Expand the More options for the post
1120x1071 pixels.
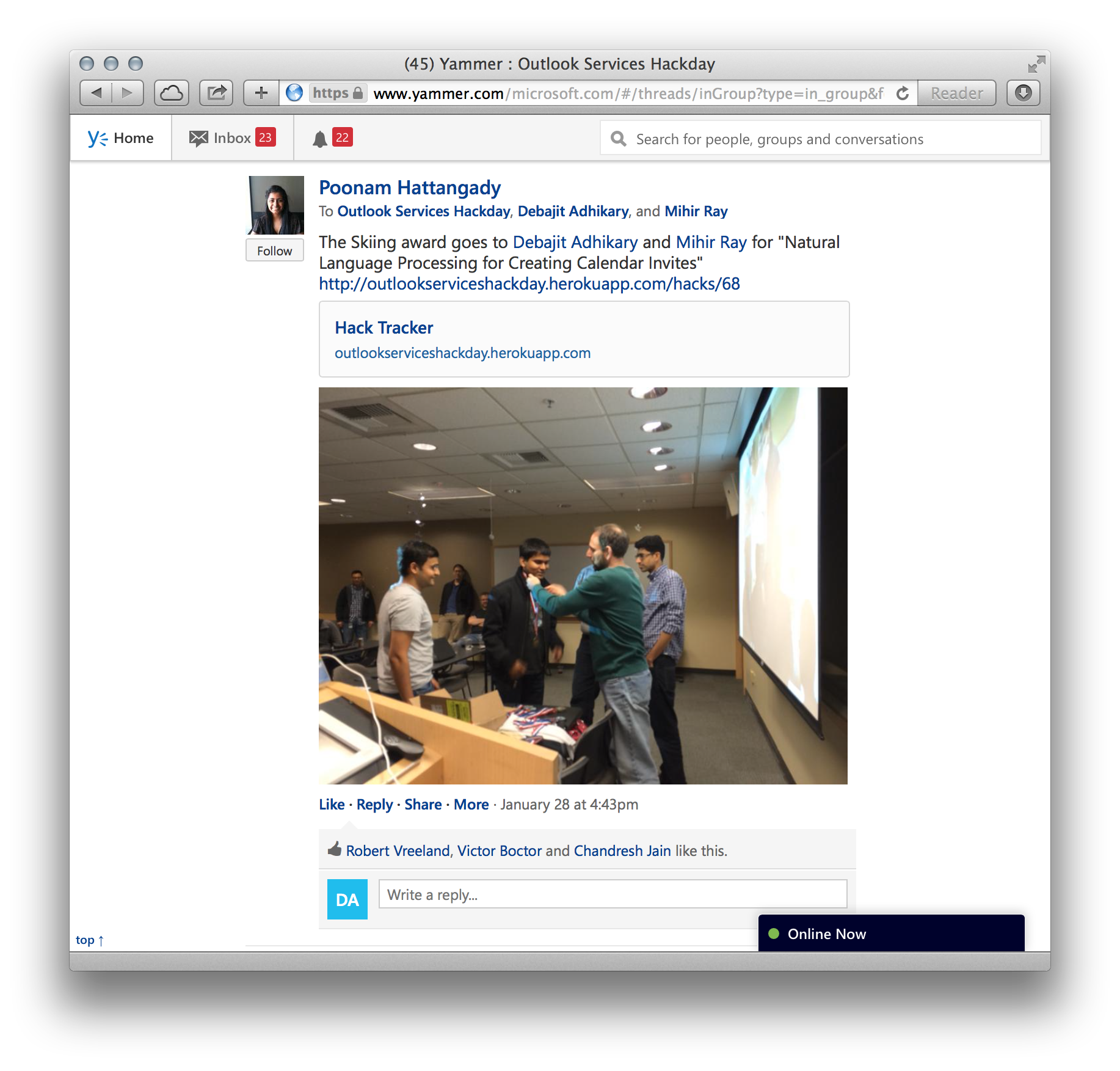471,805
